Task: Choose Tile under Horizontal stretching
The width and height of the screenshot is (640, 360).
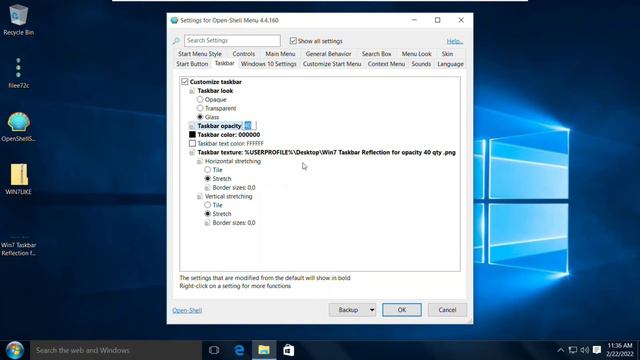Action: click(208, 170)
